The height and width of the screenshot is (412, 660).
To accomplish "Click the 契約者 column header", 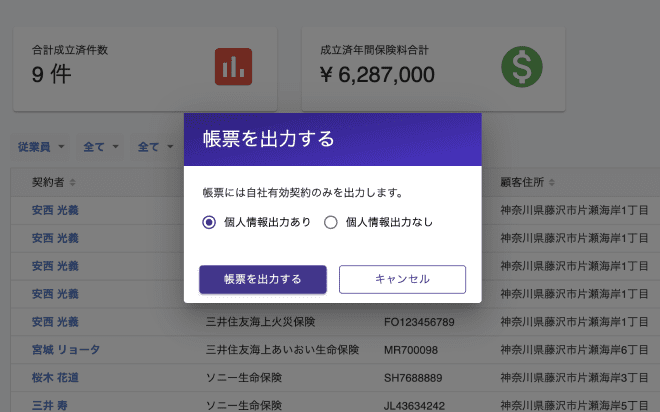I will pos(48,182).
